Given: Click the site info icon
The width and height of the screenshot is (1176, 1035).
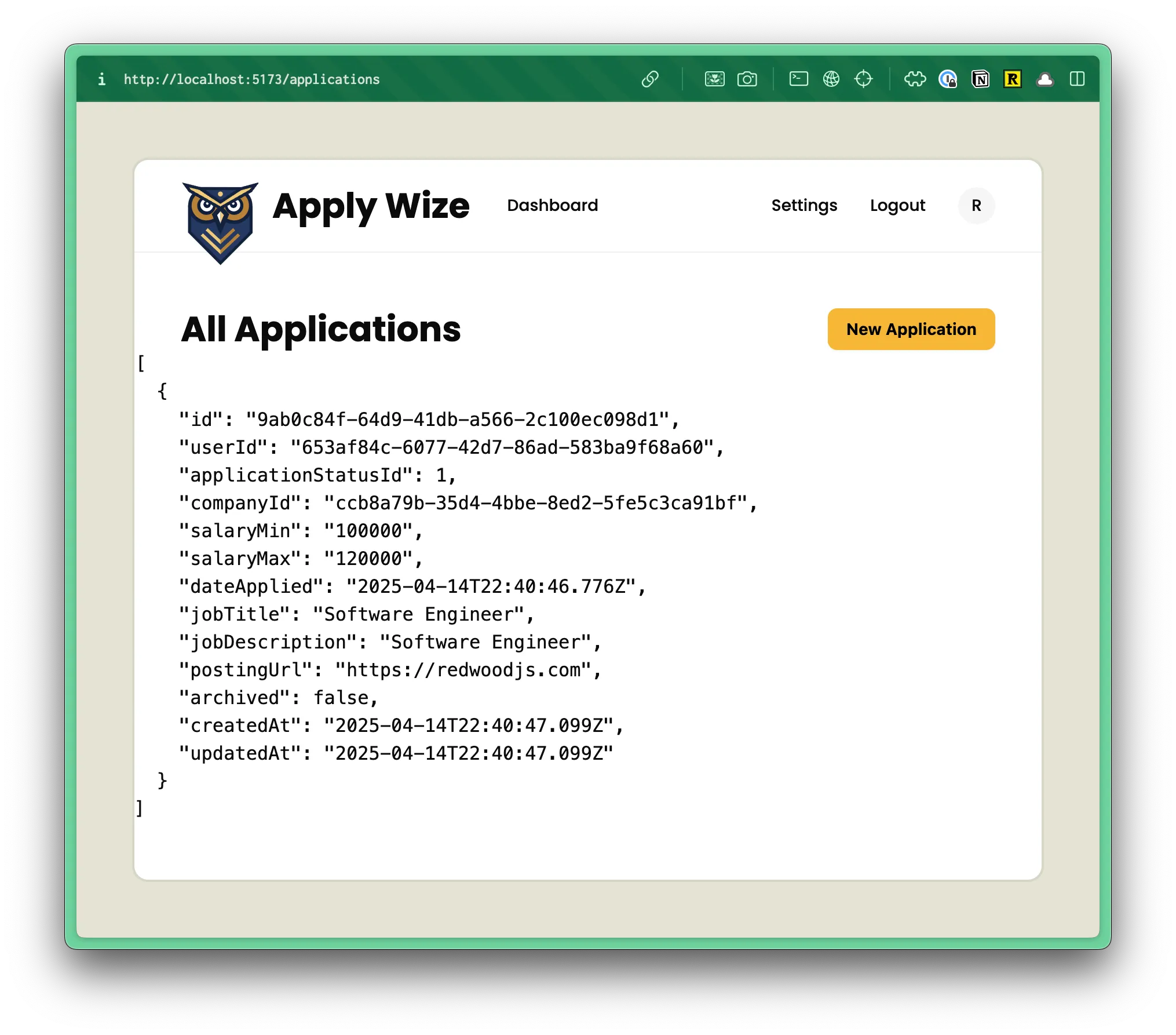Looking at the screenshot, I should [102, 79].
